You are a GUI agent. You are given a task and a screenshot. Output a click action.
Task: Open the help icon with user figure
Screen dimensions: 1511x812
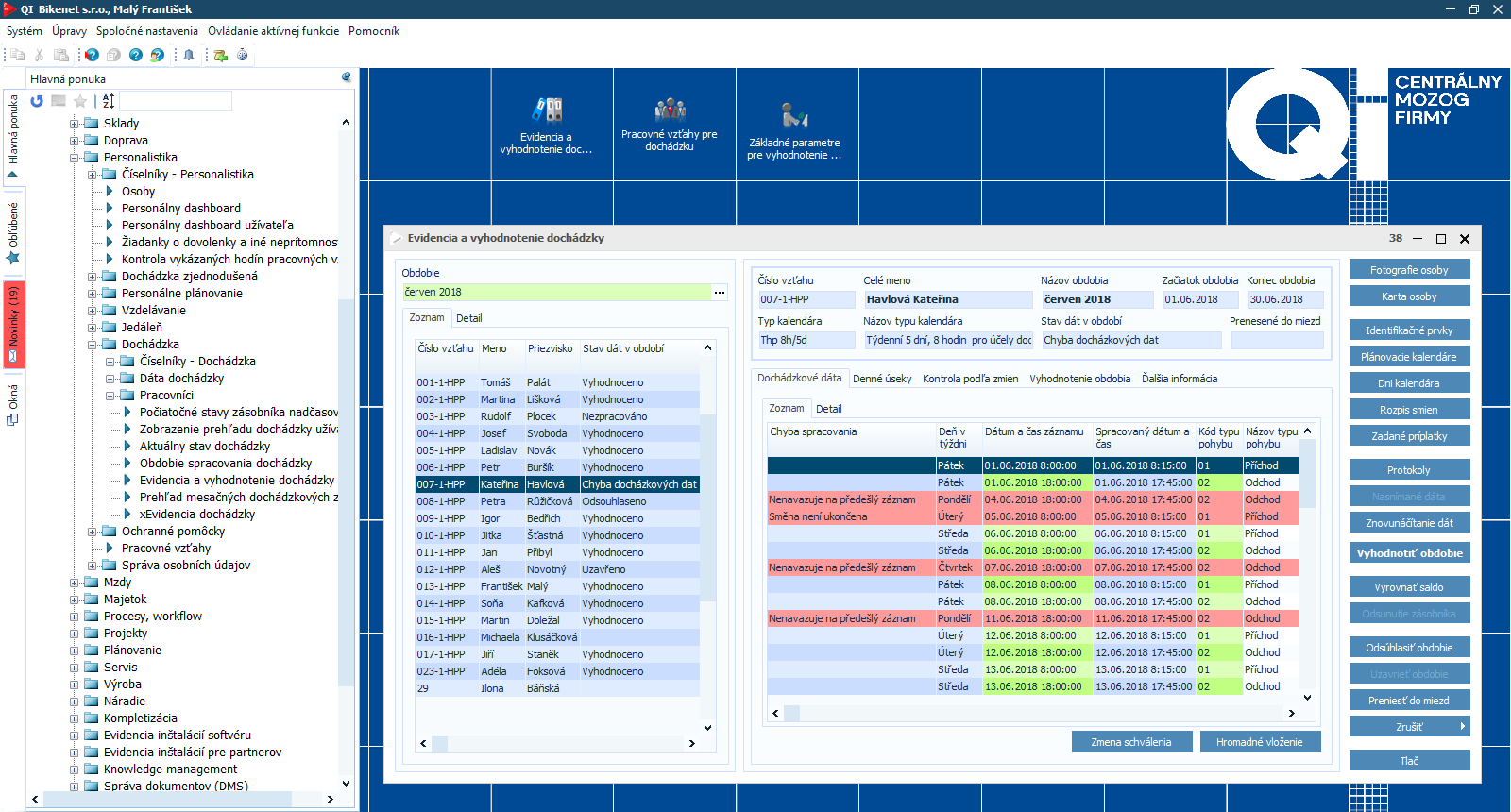pyautogui.click(x=158, y=55)
